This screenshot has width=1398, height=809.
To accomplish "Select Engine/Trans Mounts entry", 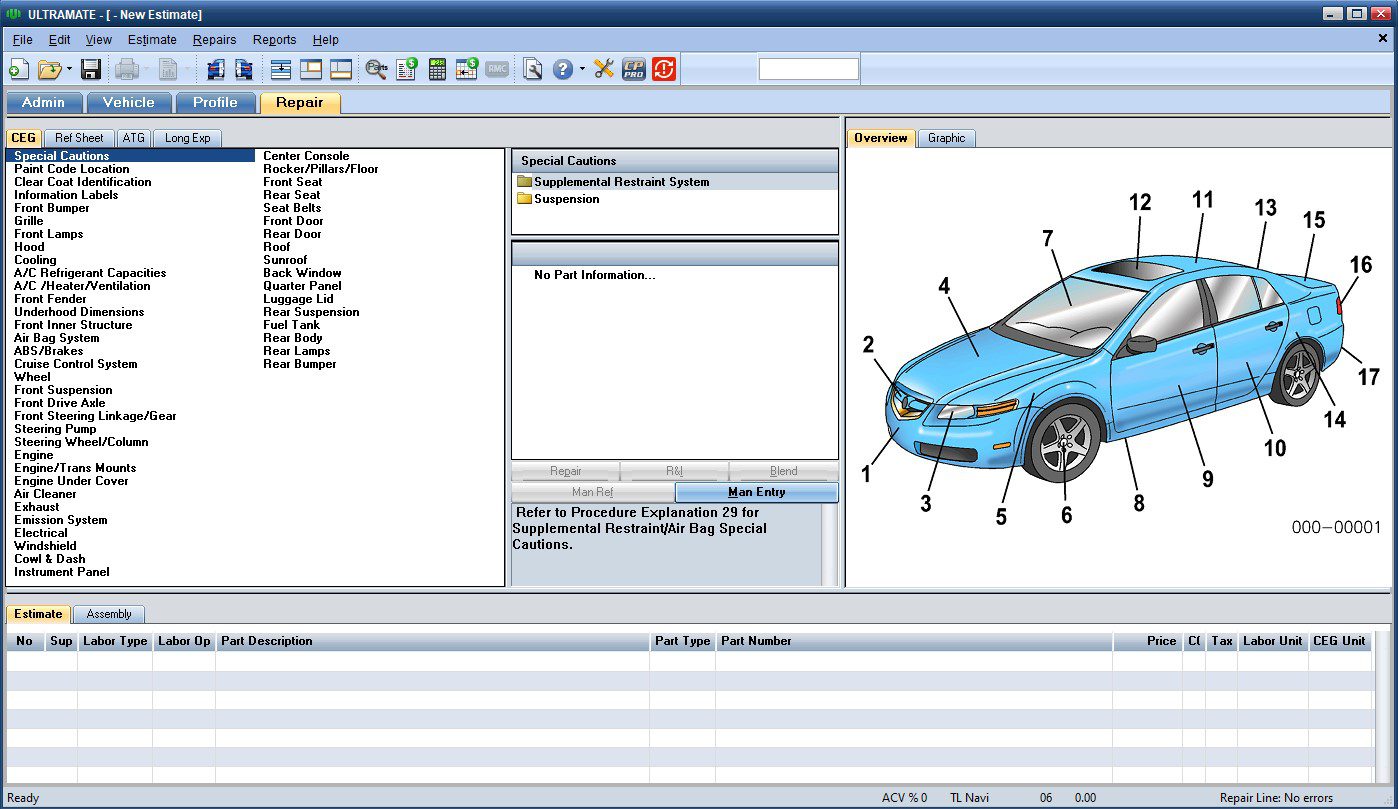I will click(x=75, y=468).
